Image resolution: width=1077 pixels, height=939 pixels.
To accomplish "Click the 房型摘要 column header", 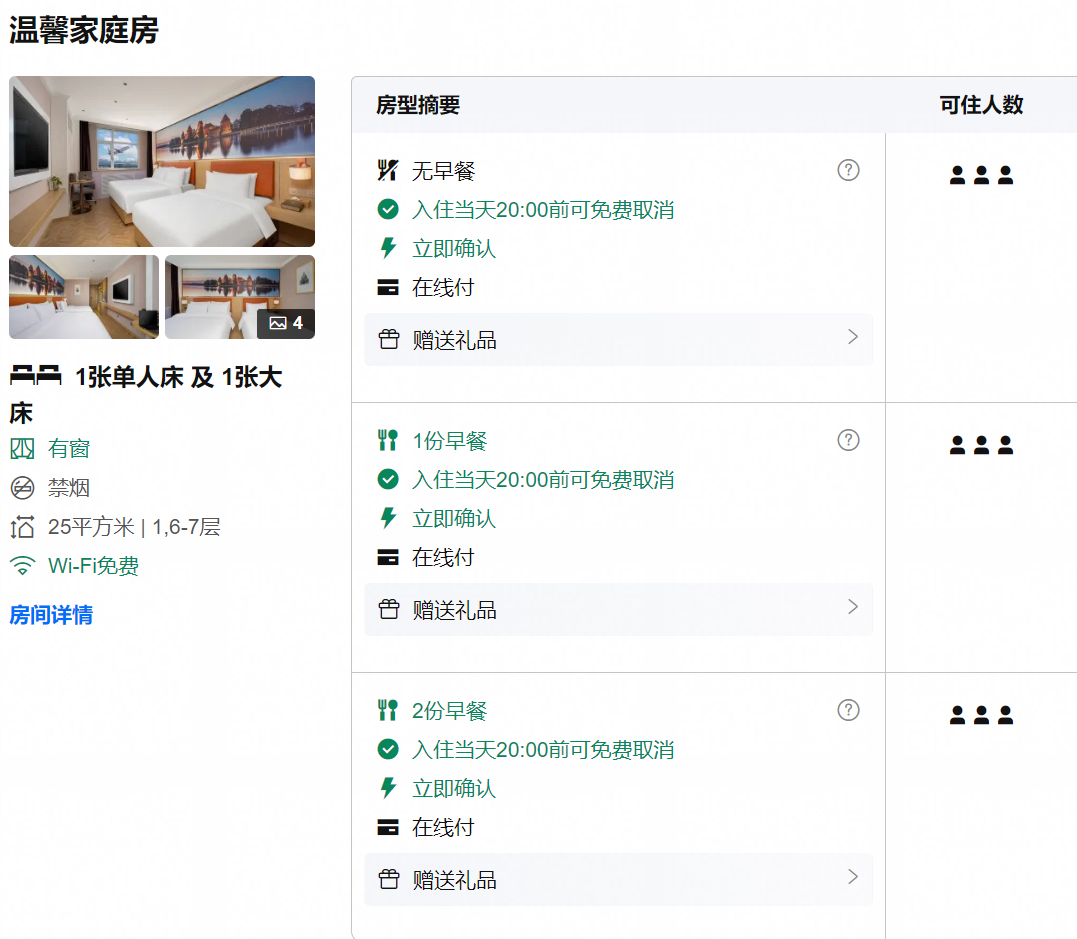I will pos(418,105).
